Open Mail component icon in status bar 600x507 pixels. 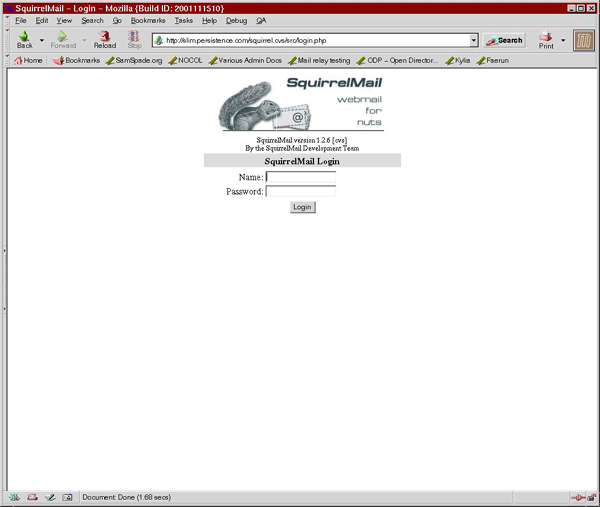click(32, 497)
